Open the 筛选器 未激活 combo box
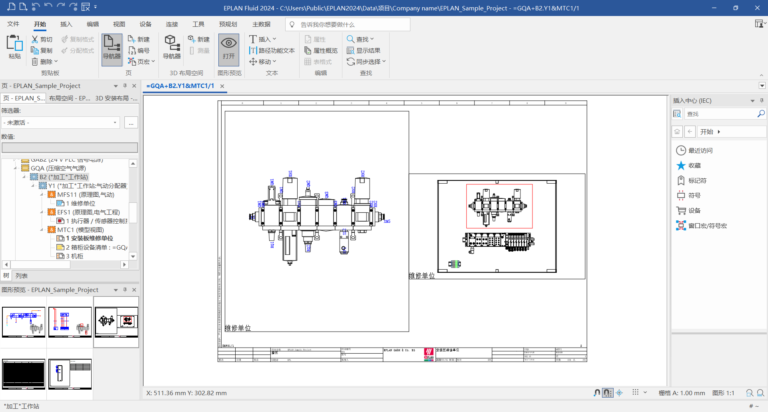The image size is (768, 412). click(61, 122)
